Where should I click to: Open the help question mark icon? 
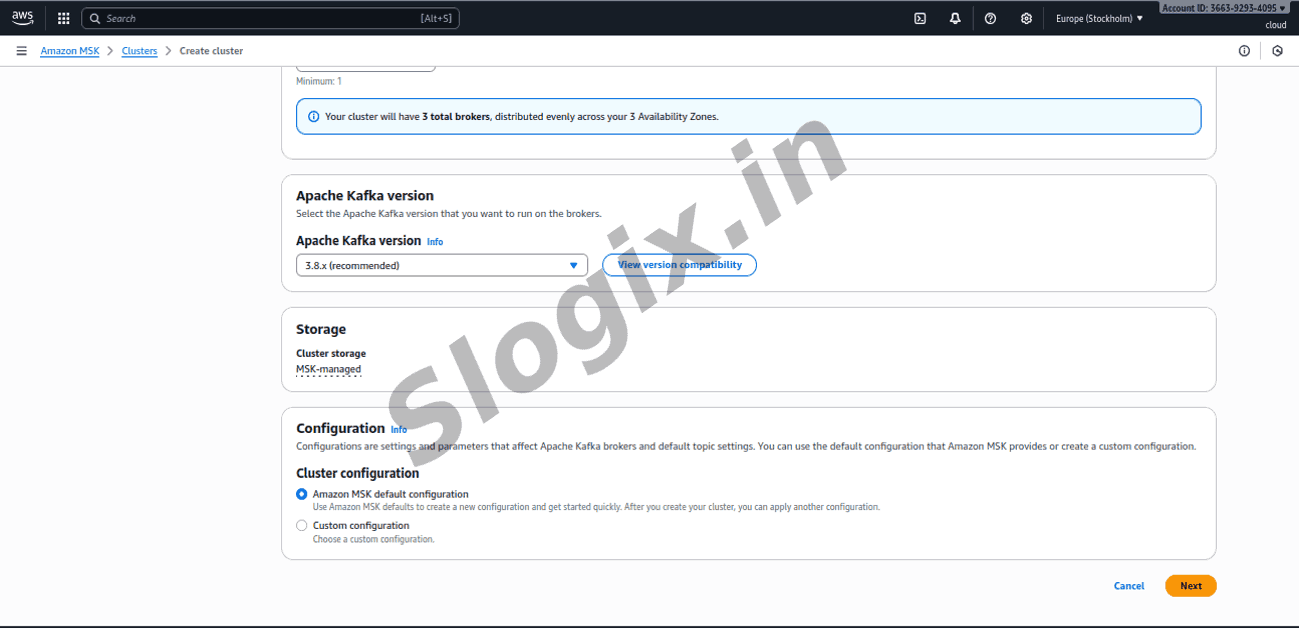coord(990,18)
